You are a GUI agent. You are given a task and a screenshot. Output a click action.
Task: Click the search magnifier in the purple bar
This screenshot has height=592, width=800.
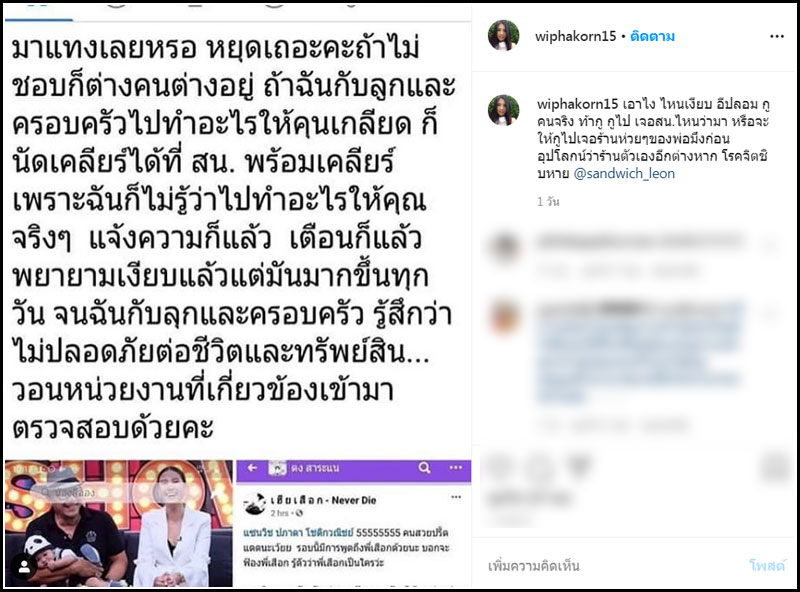tap(424, 467)
